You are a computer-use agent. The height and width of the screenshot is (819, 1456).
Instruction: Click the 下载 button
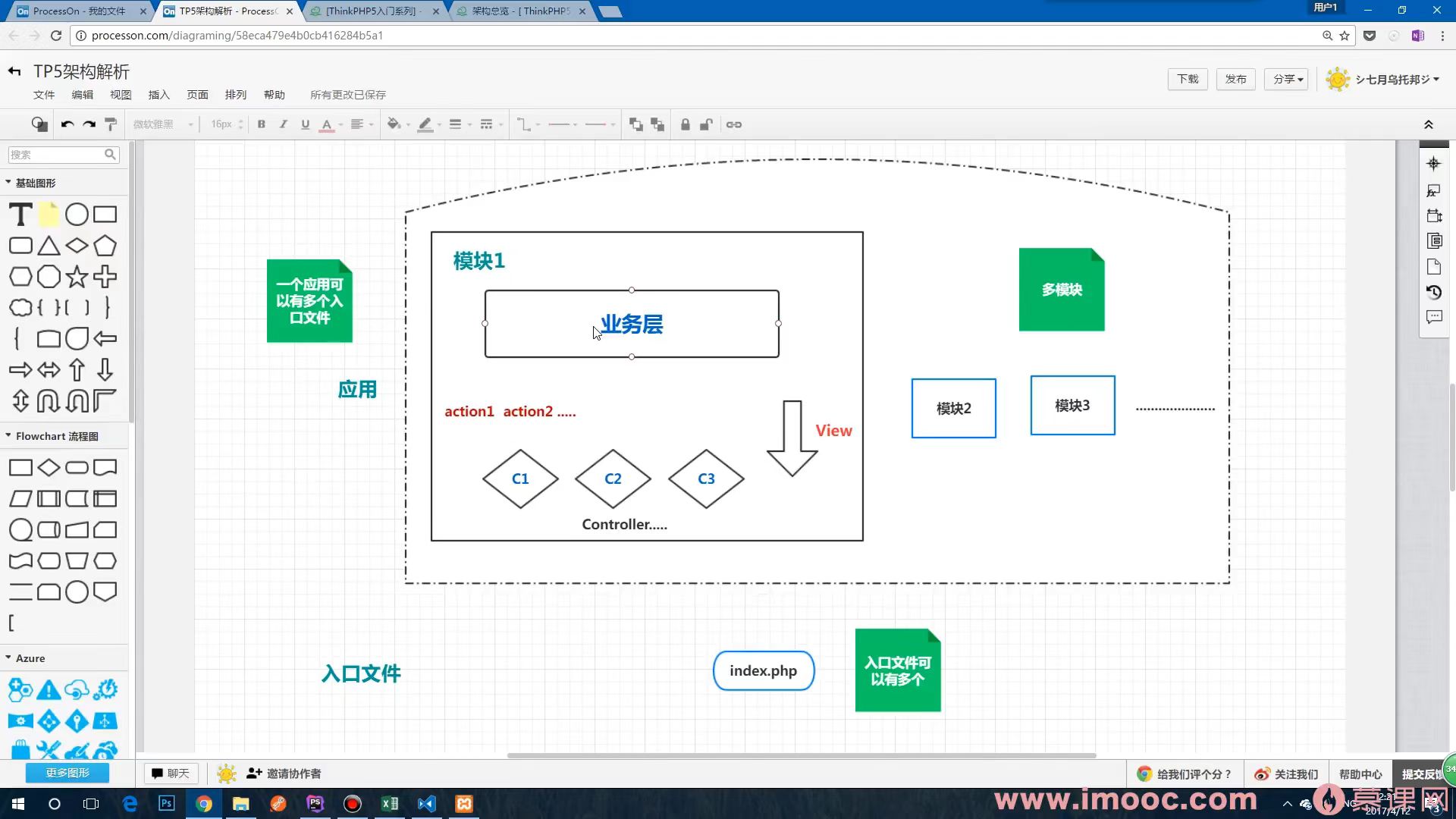(1188, 79)
